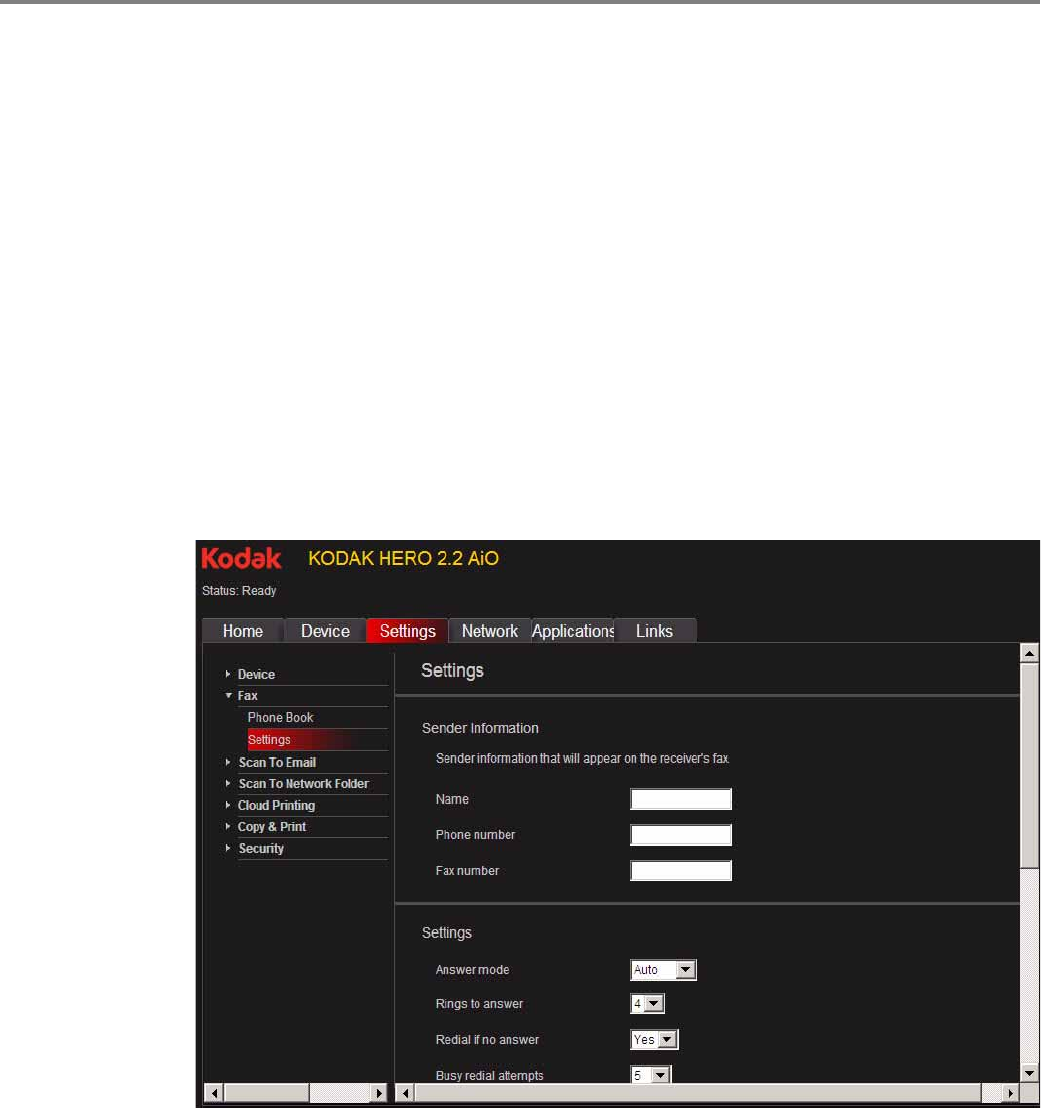Focus the Fax number field

click(681, 871)
